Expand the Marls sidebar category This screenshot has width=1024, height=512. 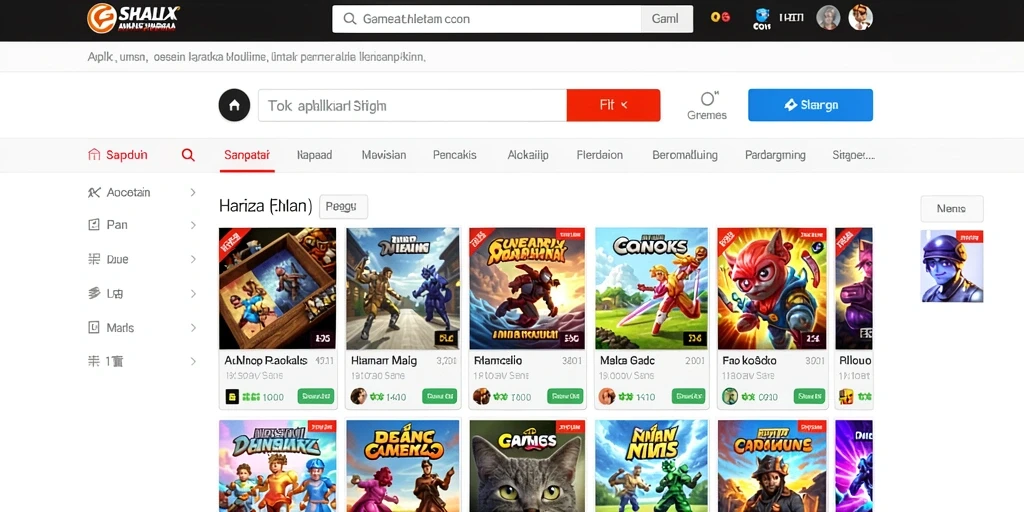(x=142, y=327)
